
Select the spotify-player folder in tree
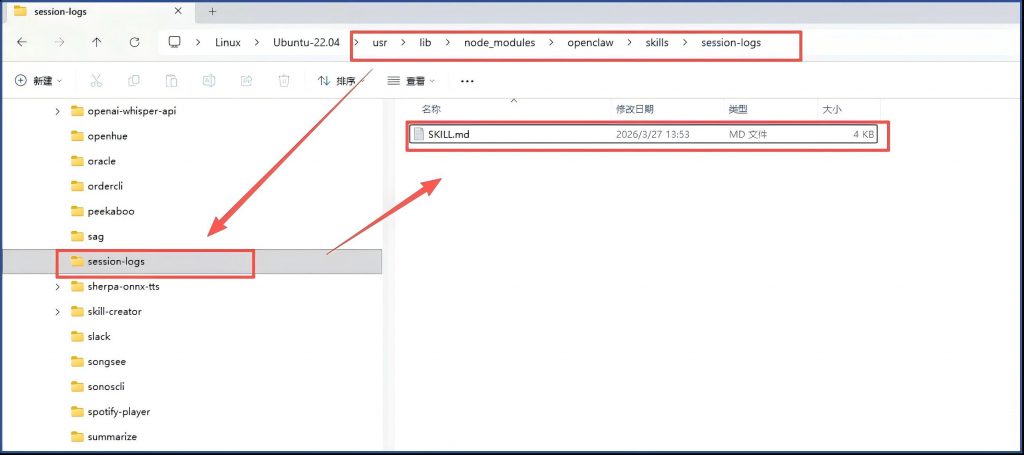118,412
